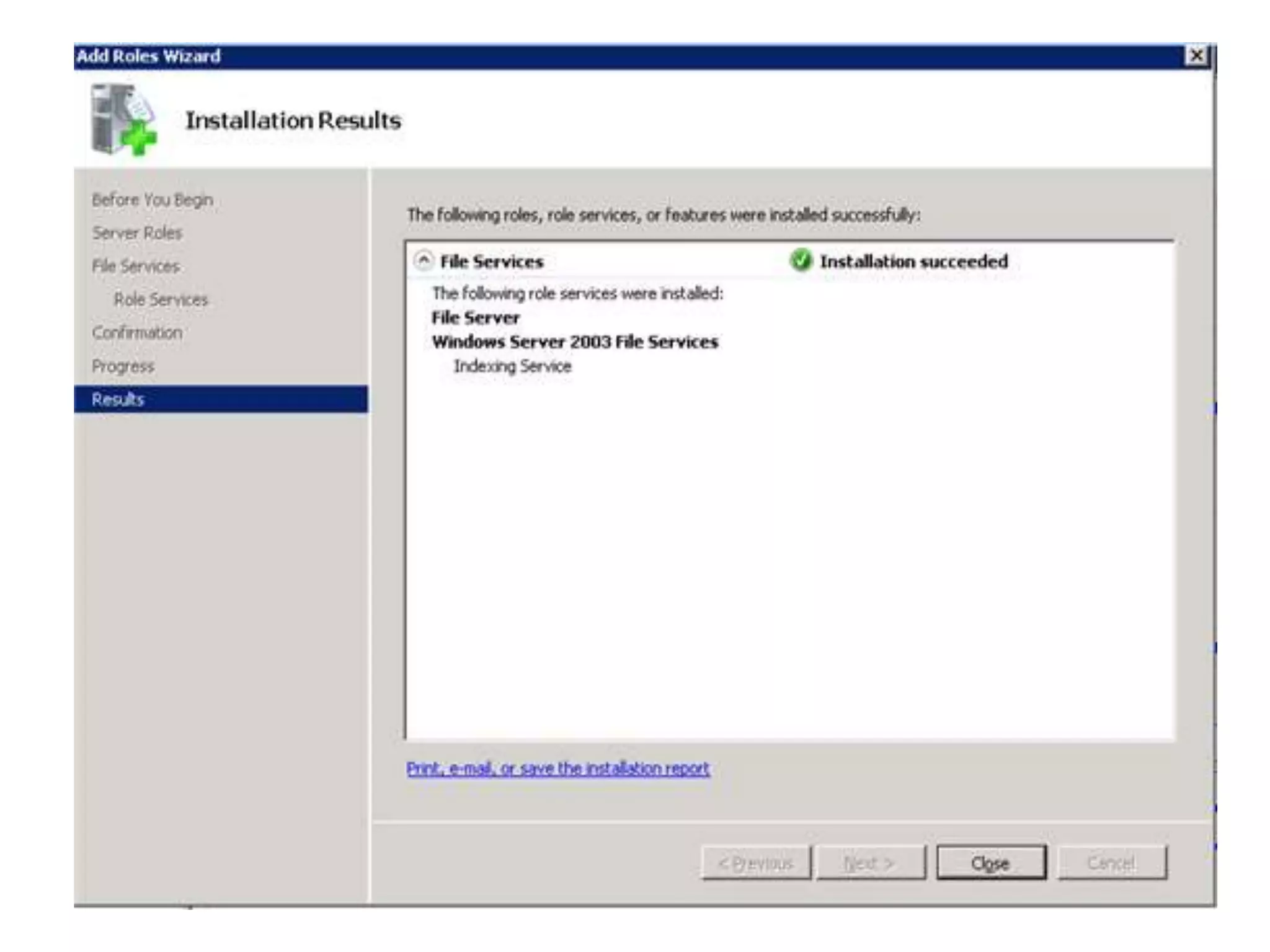The width and height of the screenshot is (1270, 952).
Task: Open Print, e-mail, or save installation report link
Action: pyautogui.click(x=557, y=769)
